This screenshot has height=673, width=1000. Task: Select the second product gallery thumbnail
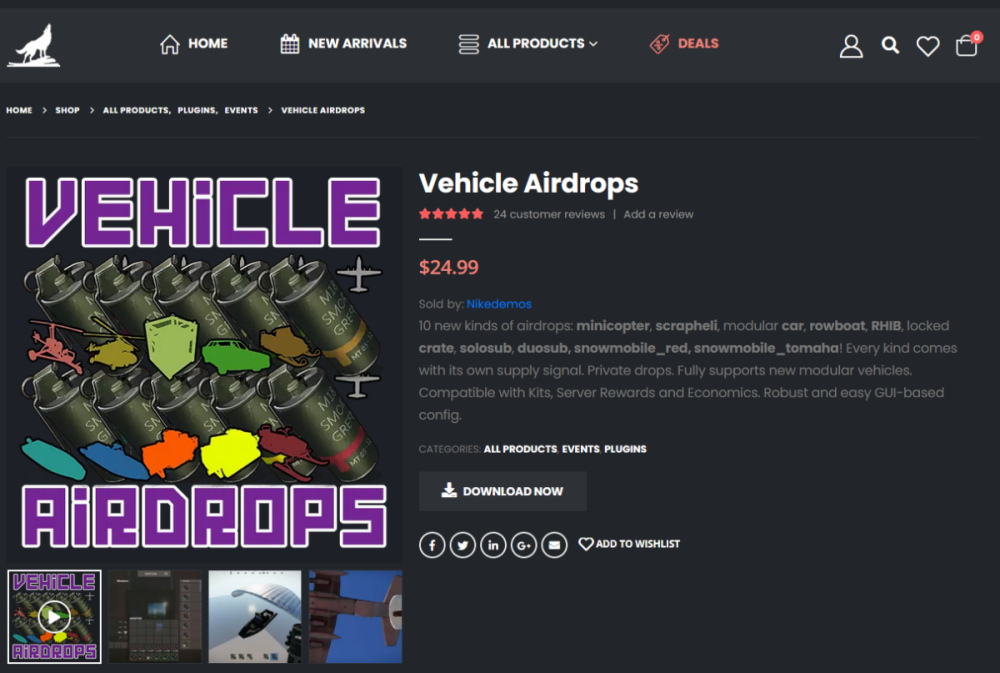point(155,616)
